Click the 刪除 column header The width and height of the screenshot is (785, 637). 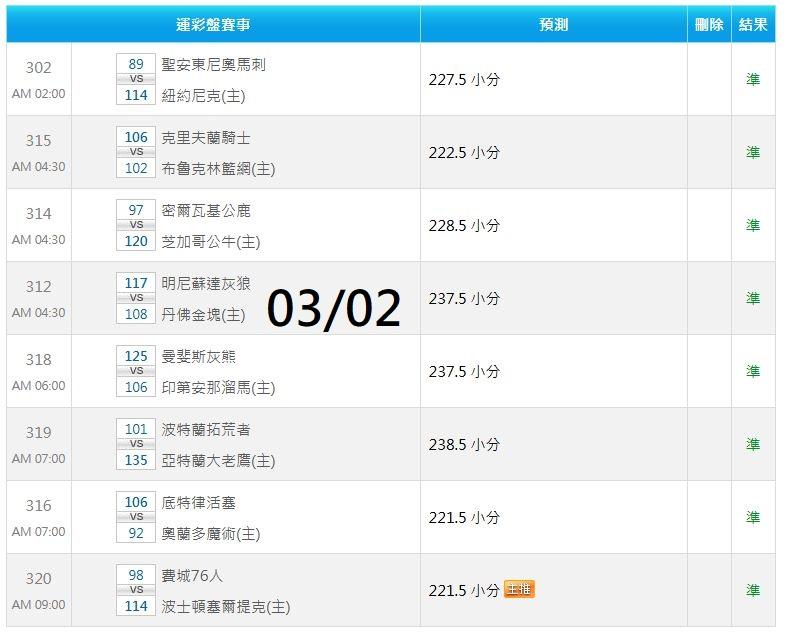pyautogui.click(x=709, y=24)
